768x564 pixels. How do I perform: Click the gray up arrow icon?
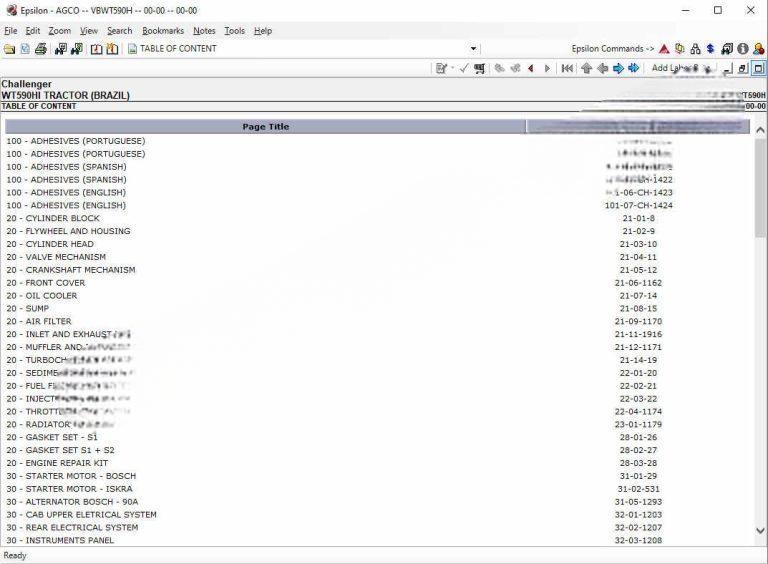587,69
